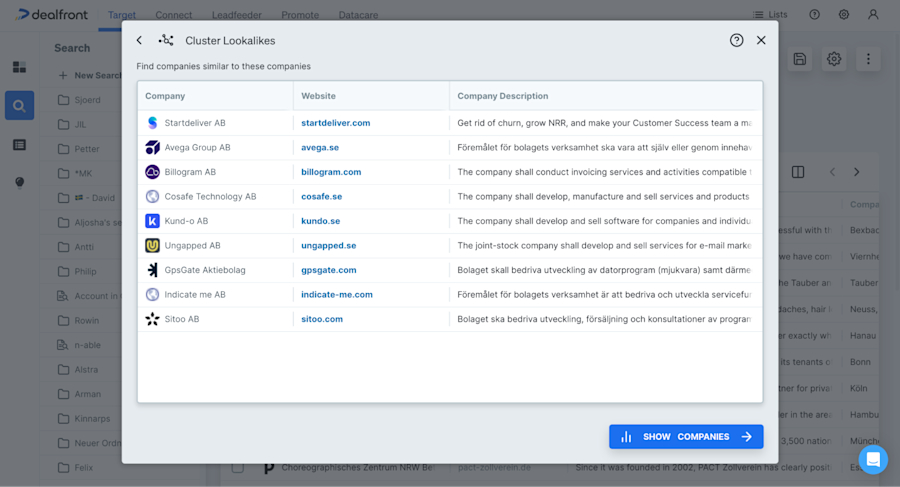The image size is (900, 487).
Task: Go back with the left chevron arrow
Action: [x=139, y=40]
